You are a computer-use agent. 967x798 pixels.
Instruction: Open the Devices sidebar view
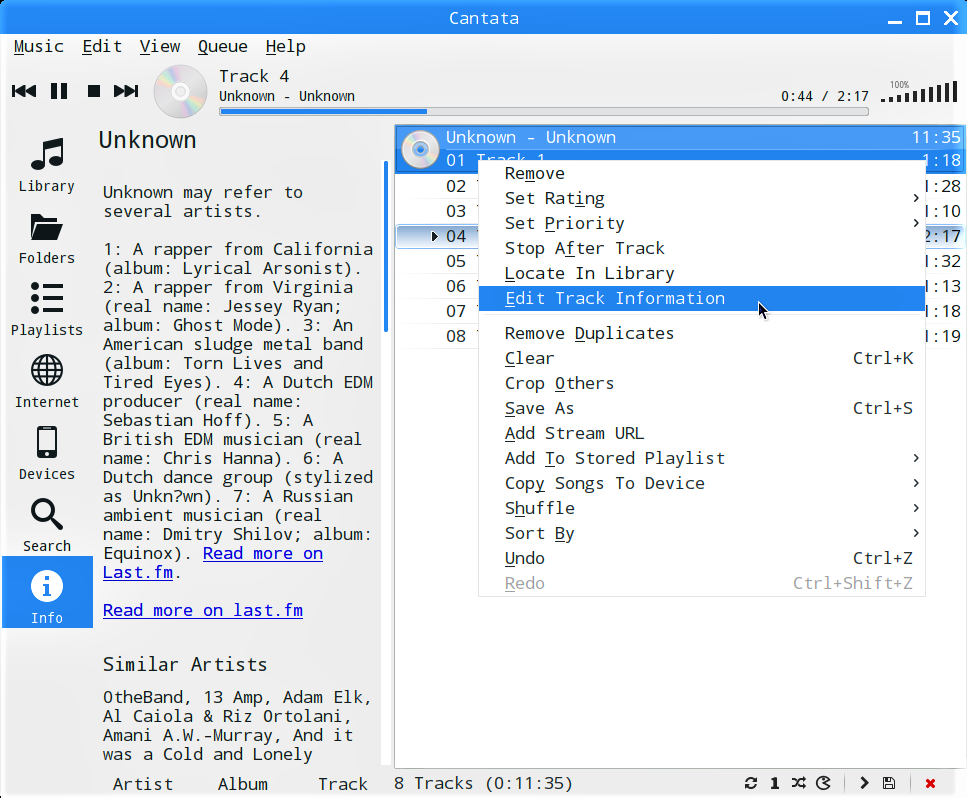(x=47, y=455)
